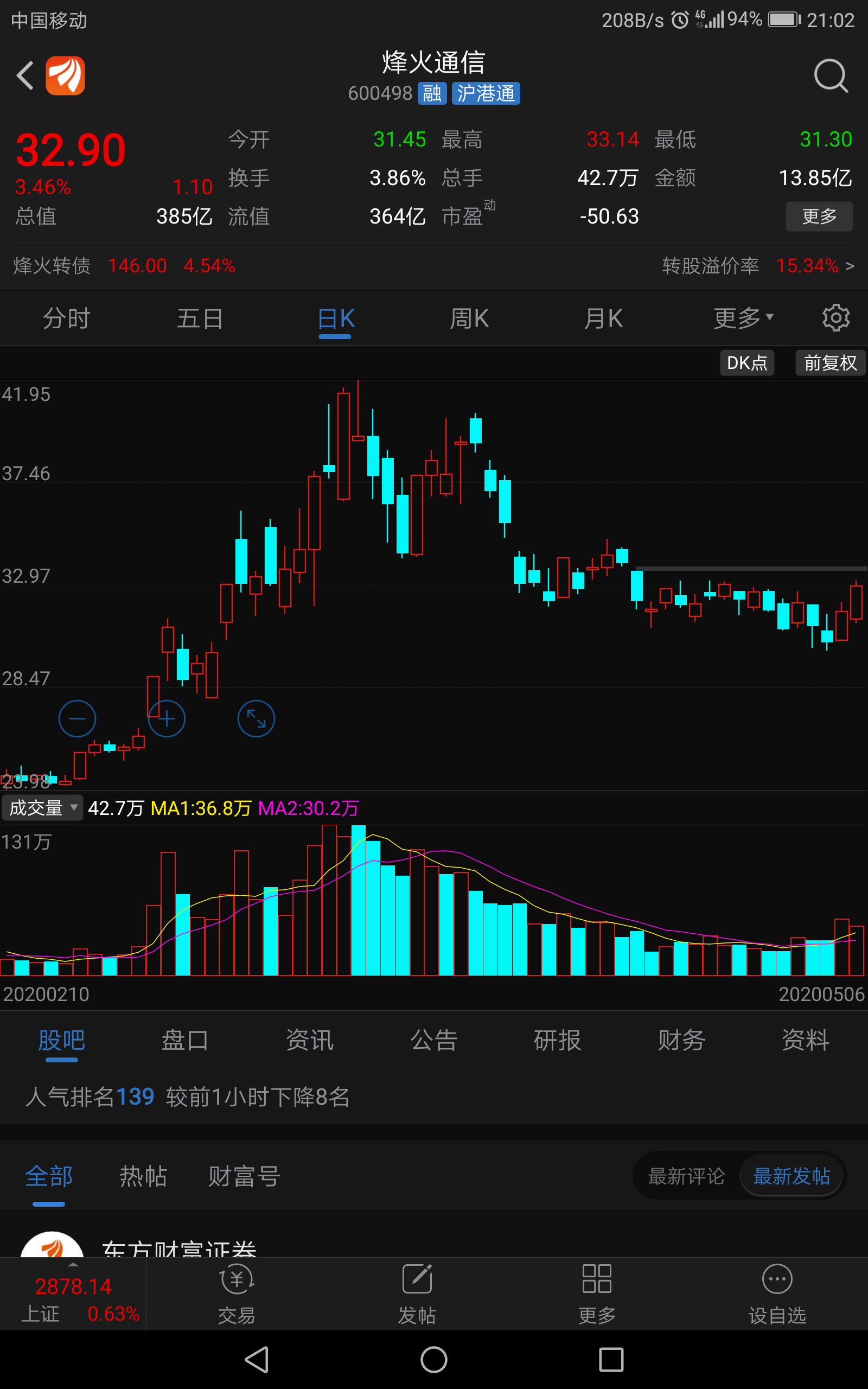This screenshot has height=1389, width=868.
Task: Tap start date 20200210 label
Action: coord(46,994)
